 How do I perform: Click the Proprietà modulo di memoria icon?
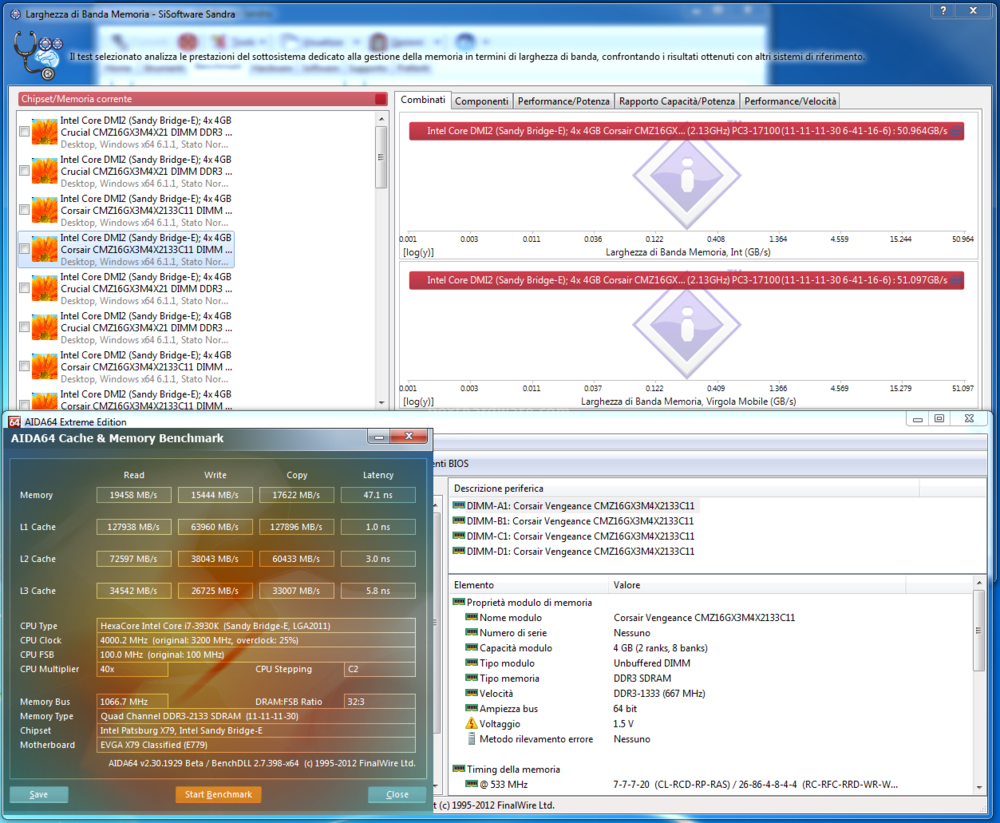[459, 602]
